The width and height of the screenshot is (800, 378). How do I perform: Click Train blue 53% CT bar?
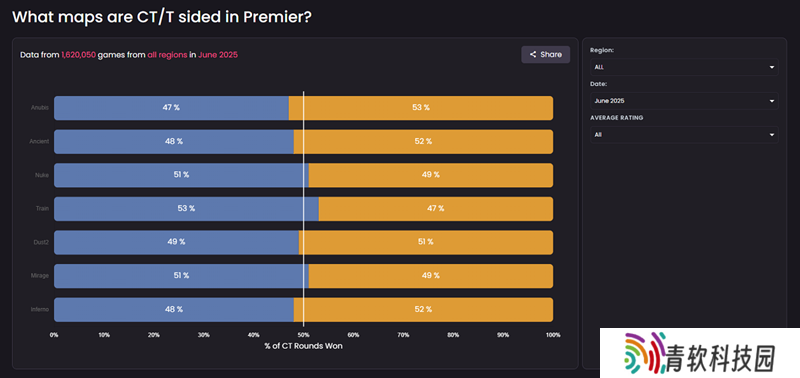[x=186, y=209]
